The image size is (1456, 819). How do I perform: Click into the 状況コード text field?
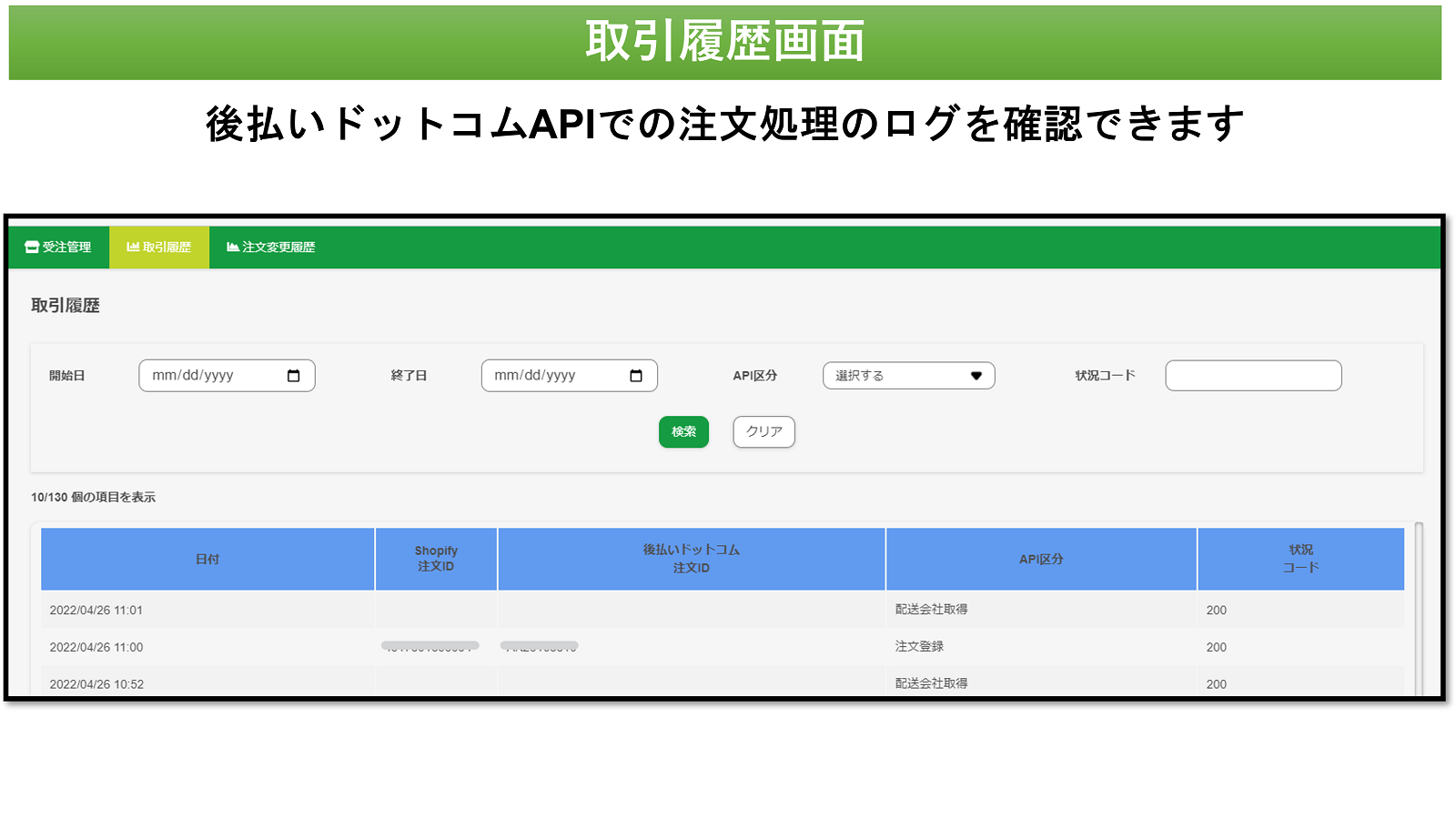point(1253,376)
